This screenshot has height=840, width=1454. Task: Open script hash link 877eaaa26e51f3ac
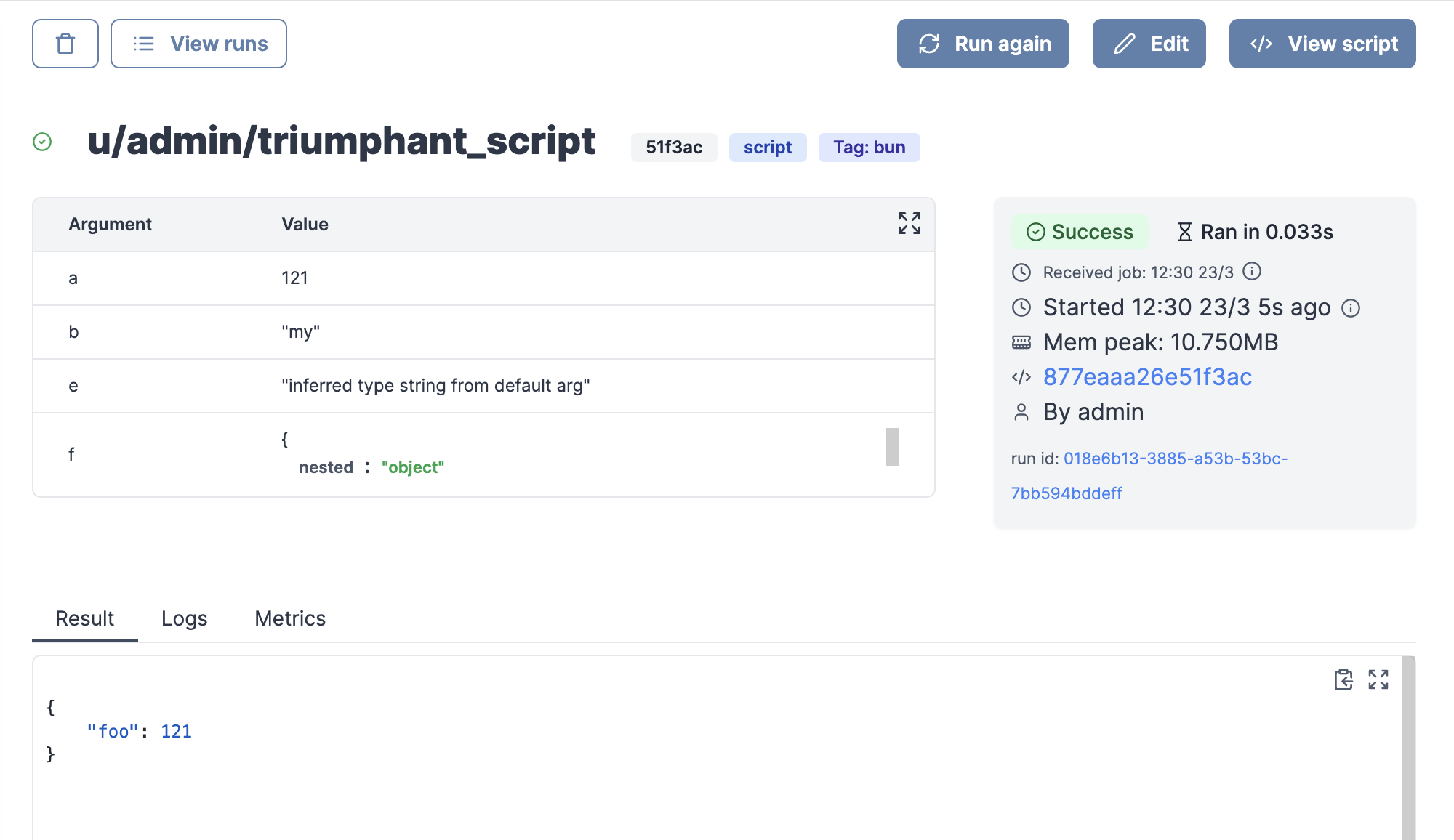tap(1146, 377)
